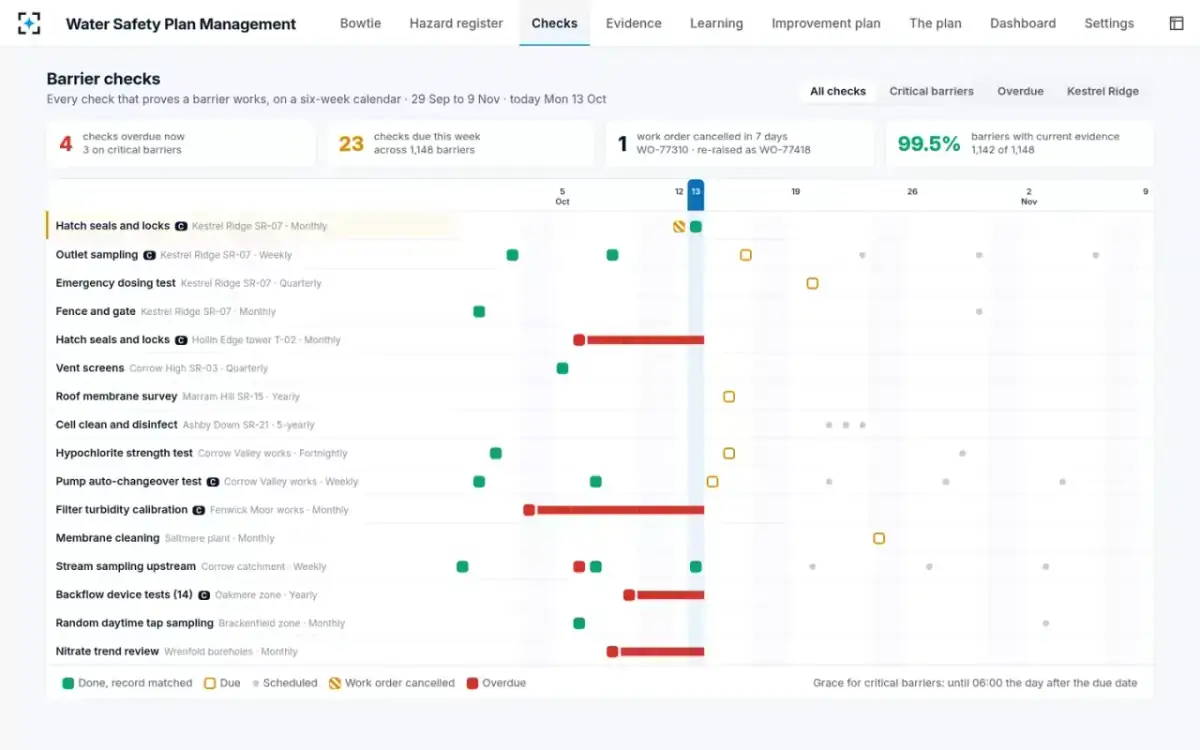1200x750 pixels.
Task: Open the done marker for Random daytime tap sampling
Action: 579,623
